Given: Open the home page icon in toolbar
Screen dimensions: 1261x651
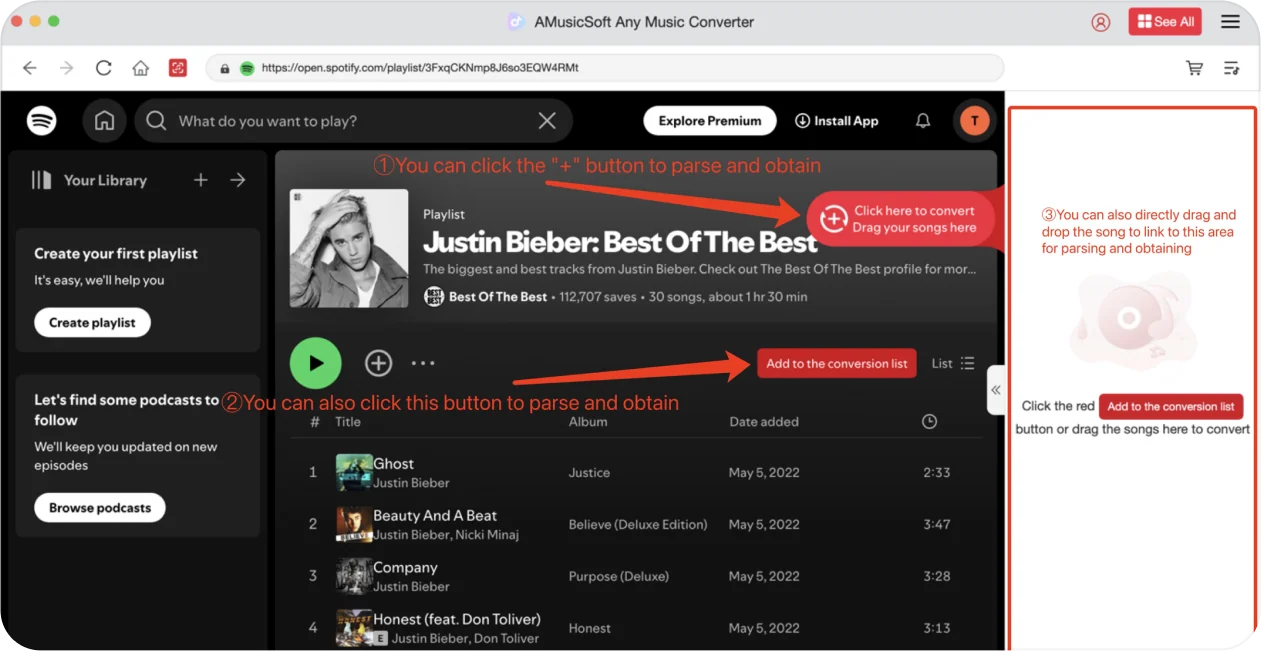Looking at the screenshot, I should (x=141, y=68).
